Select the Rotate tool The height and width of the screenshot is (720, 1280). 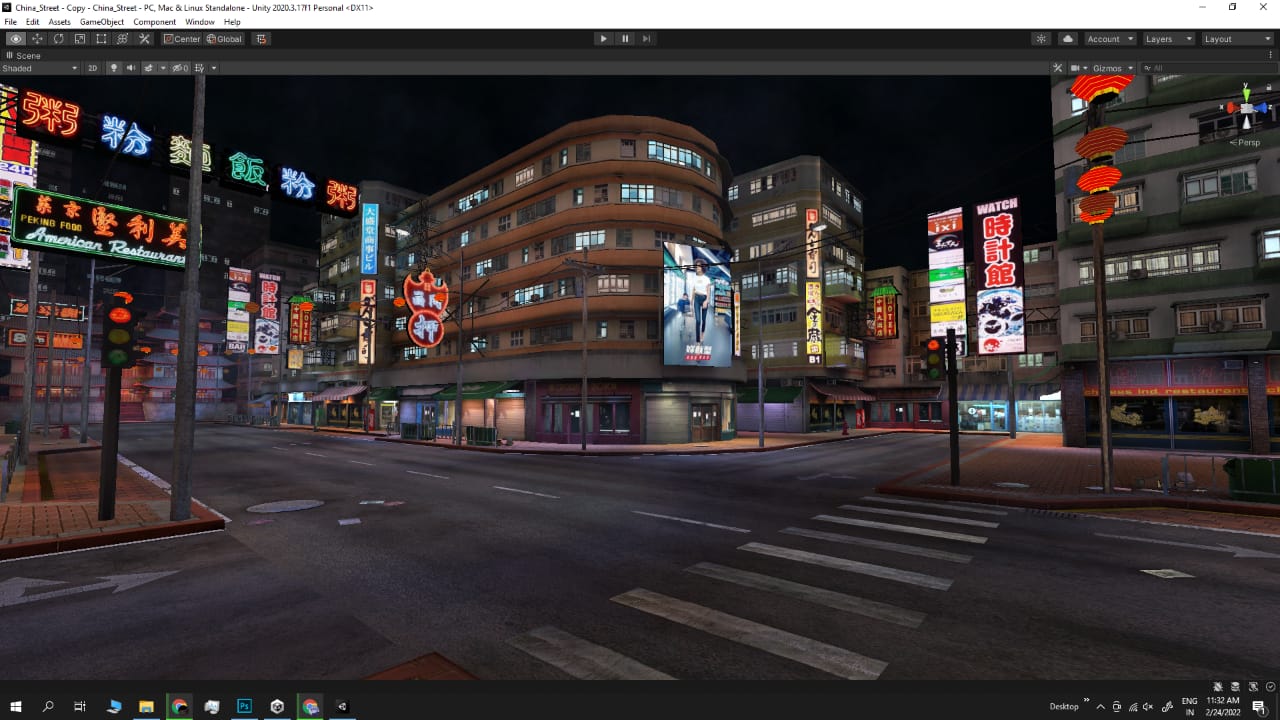(58, 39)
